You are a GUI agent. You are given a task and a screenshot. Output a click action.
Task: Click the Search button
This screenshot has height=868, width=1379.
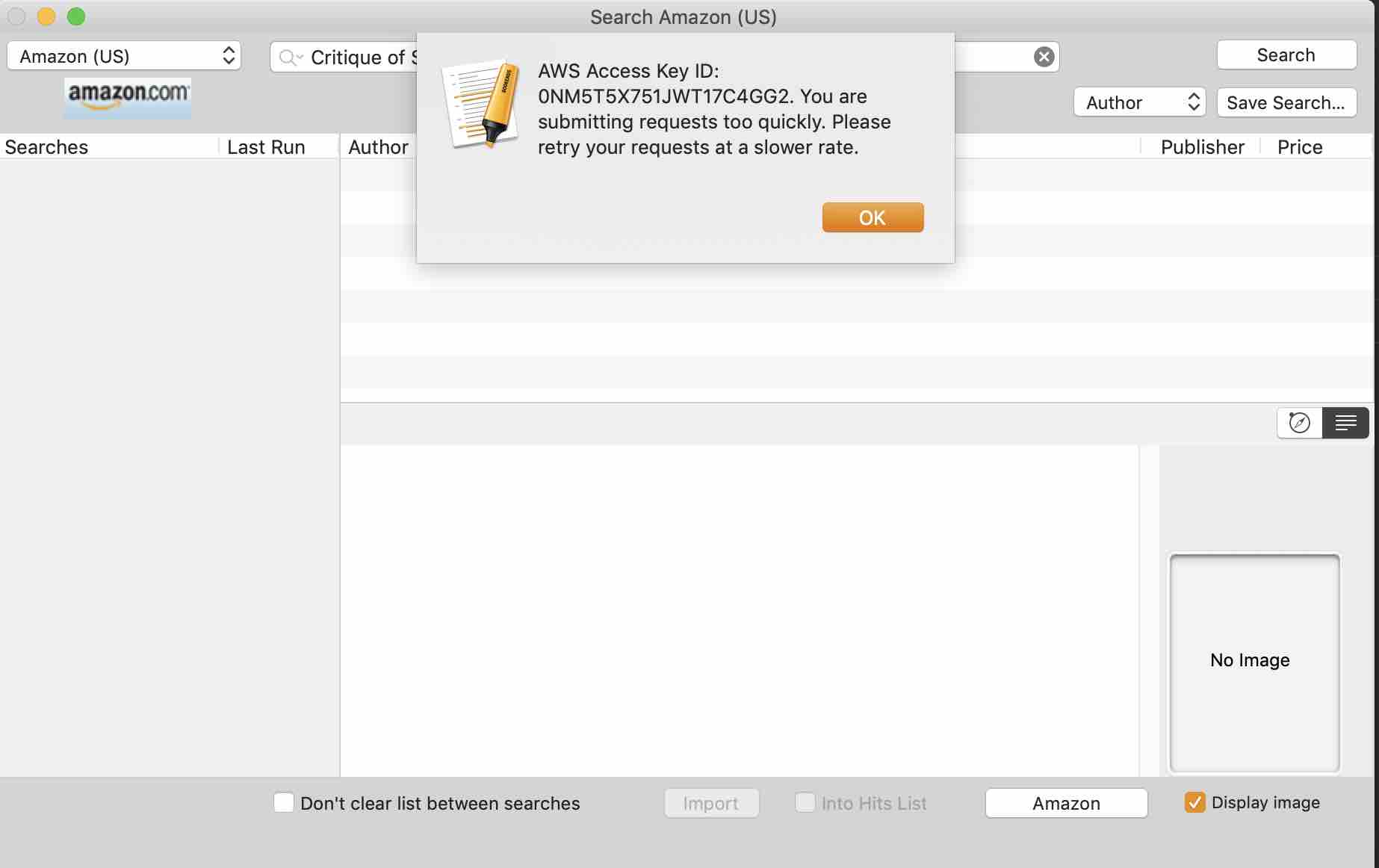pos(1286,55)
